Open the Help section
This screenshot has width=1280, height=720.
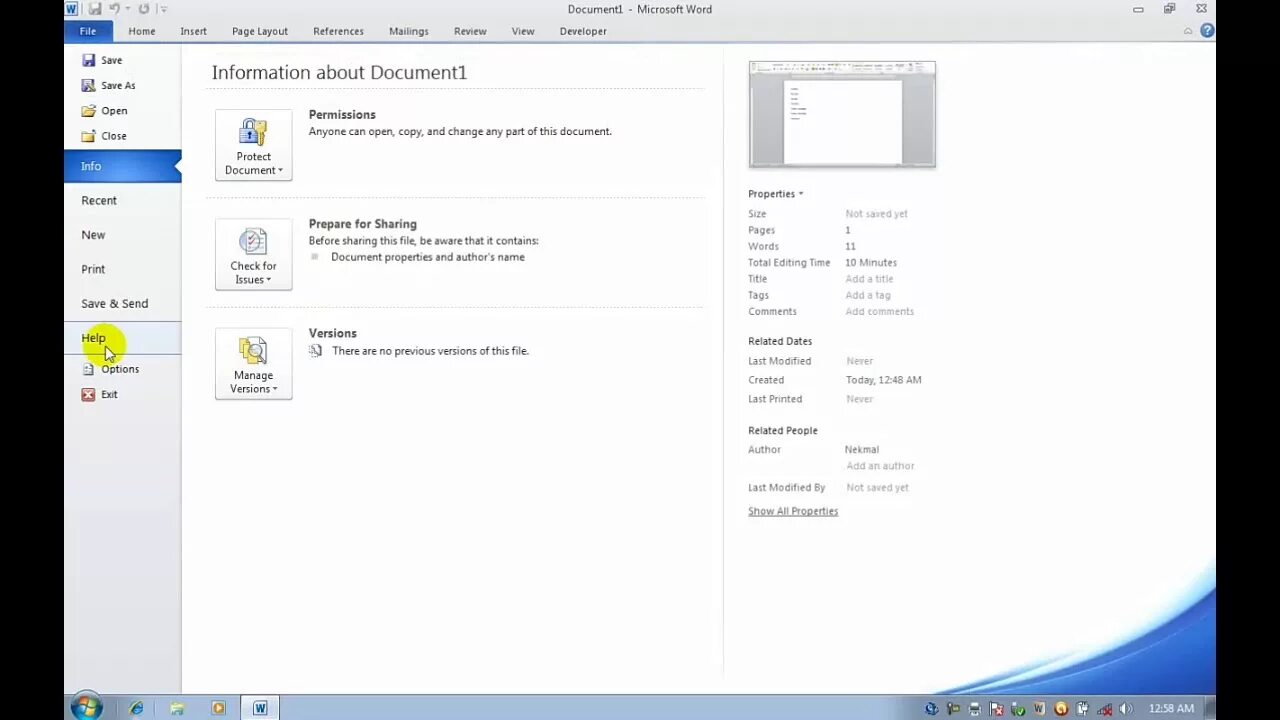122,338
